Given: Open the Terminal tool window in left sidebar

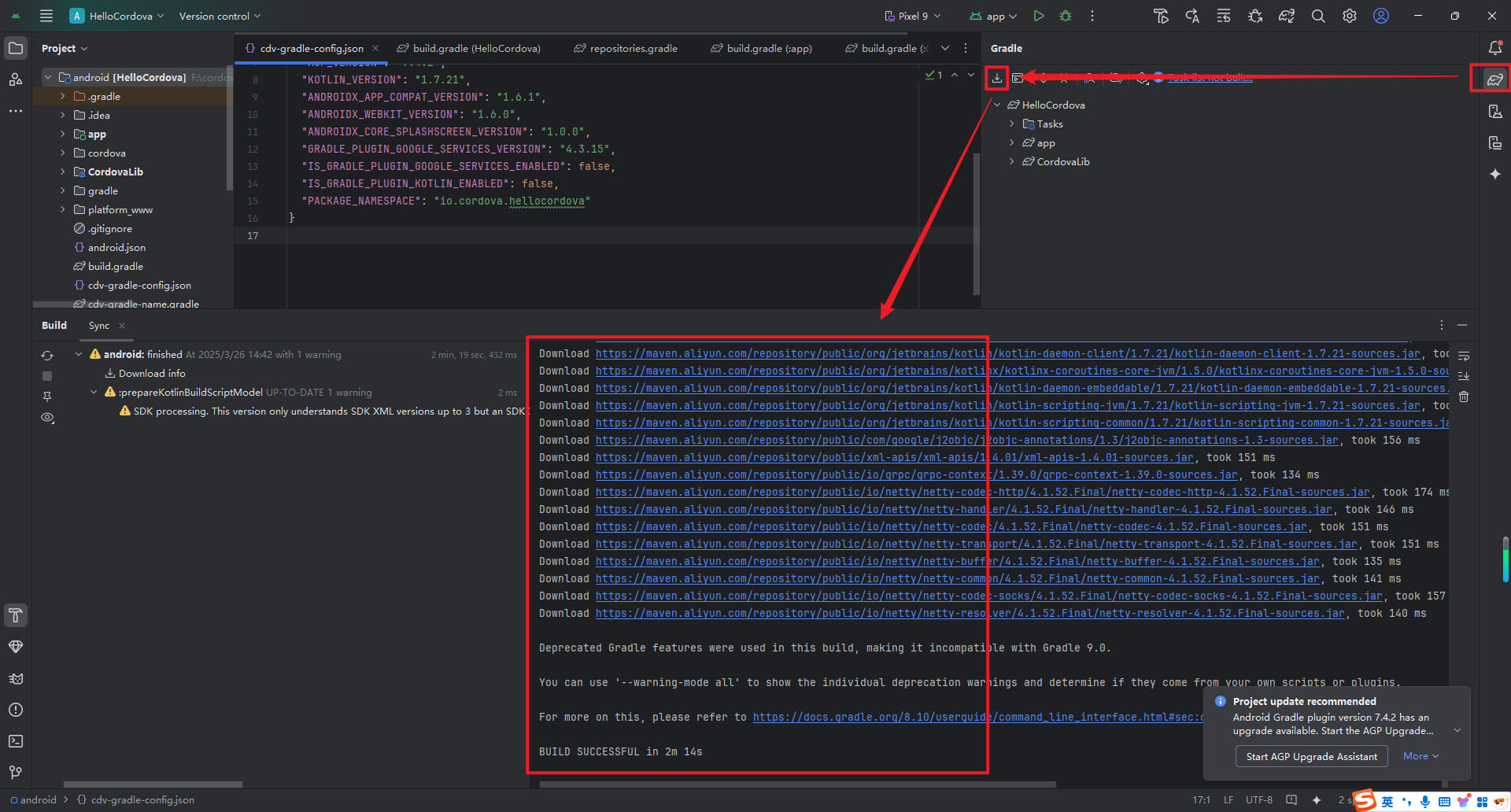Looking at the screenshot, I should [16, 741].
